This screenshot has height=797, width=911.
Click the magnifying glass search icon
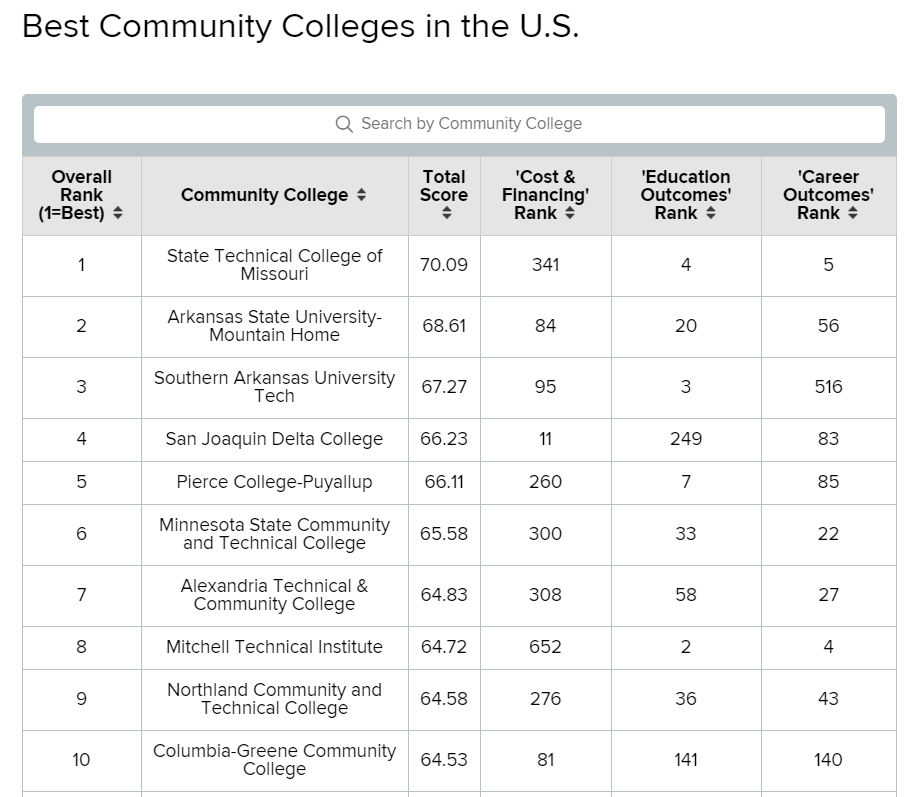tap(344, 124)
